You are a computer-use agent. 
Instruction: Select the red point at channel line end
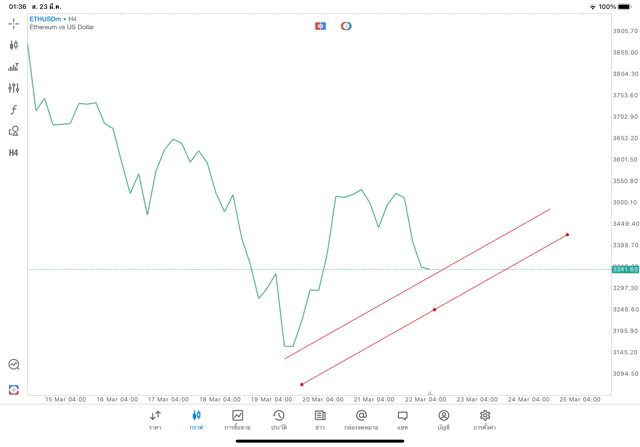(x=567, y=235)
